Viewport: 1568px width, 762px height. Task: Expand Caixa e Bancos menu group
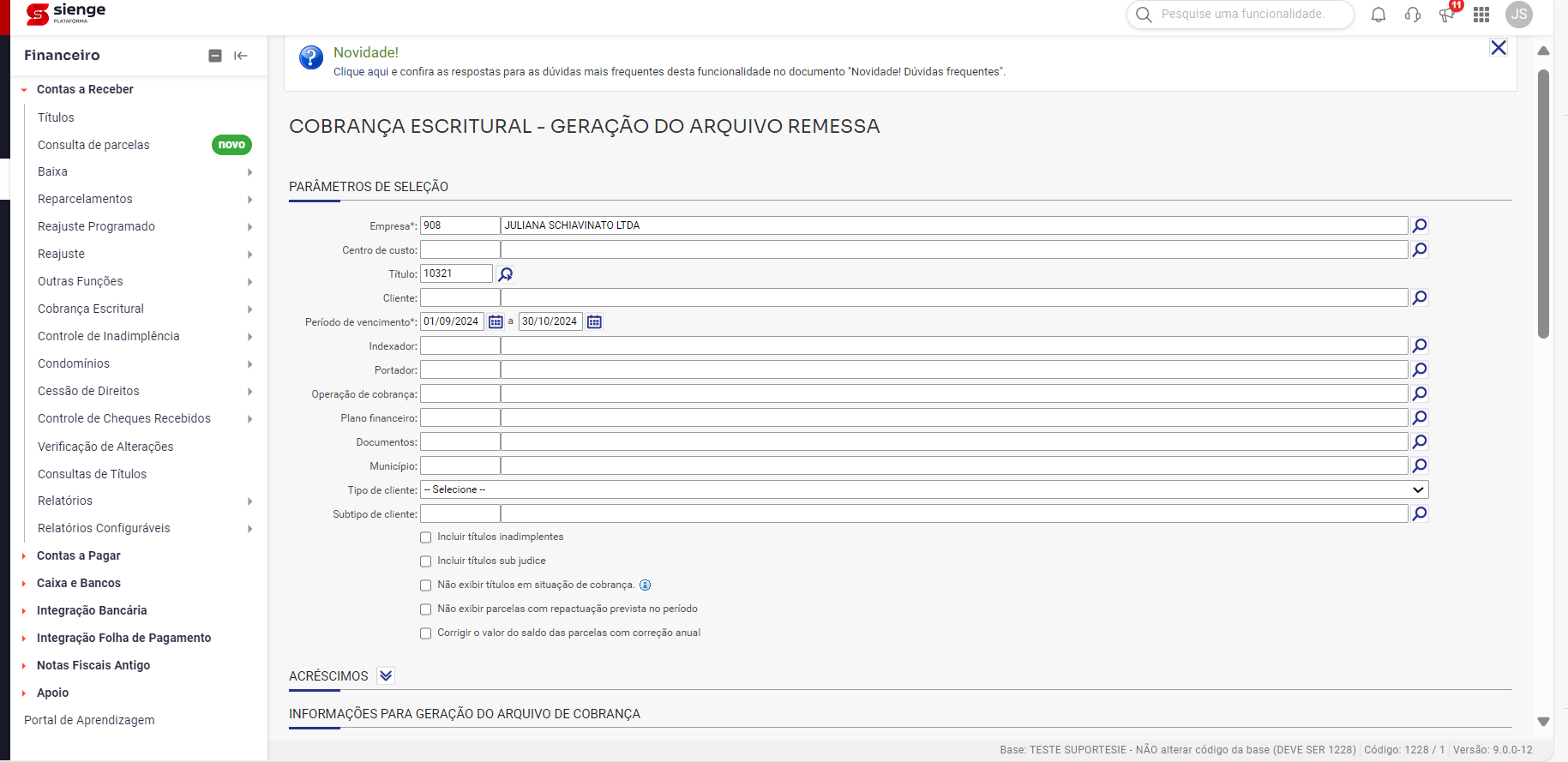tap(24, 584)
